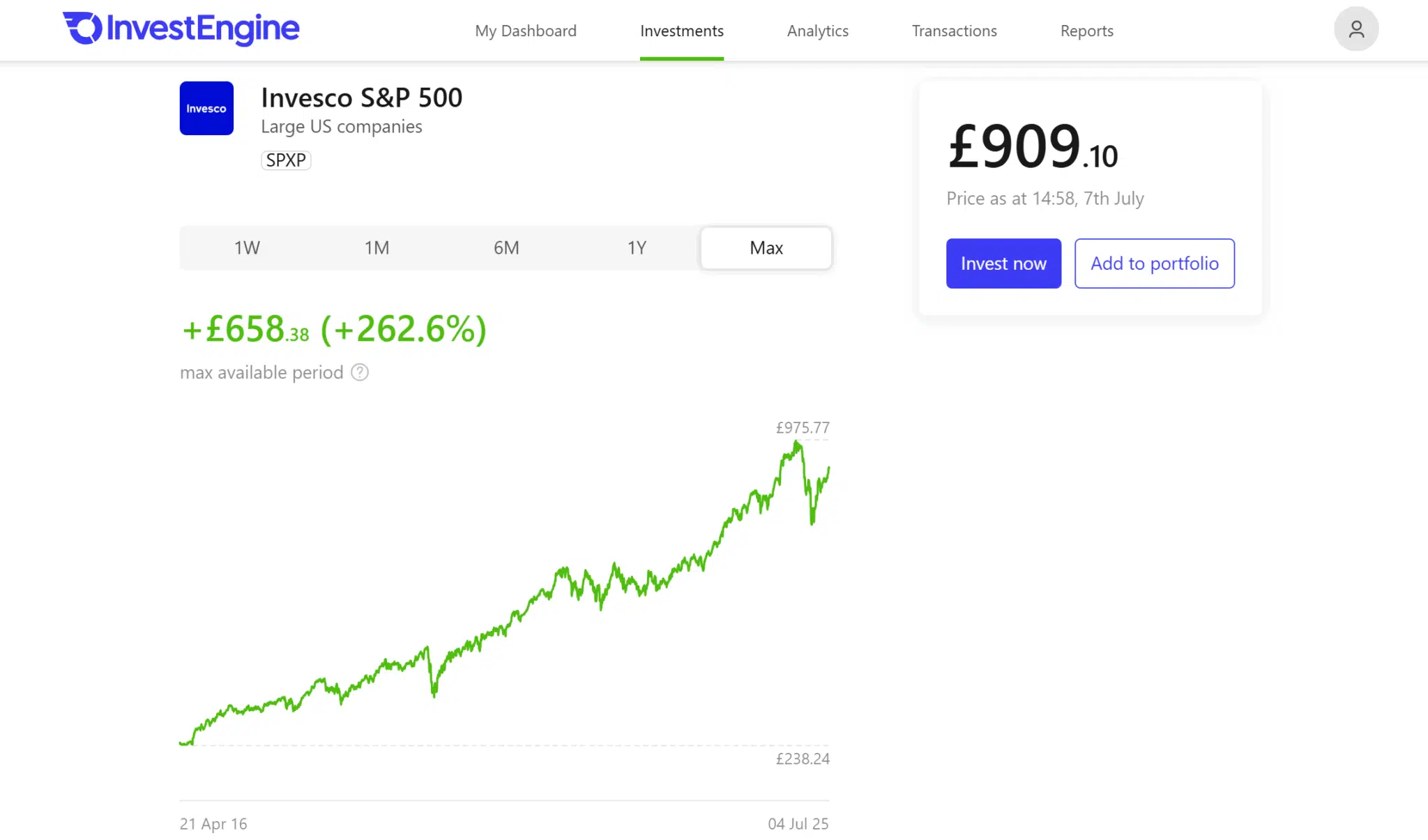
Task: Click the Invest now button
Action: pyautogui.click(x=1003, y=263)
